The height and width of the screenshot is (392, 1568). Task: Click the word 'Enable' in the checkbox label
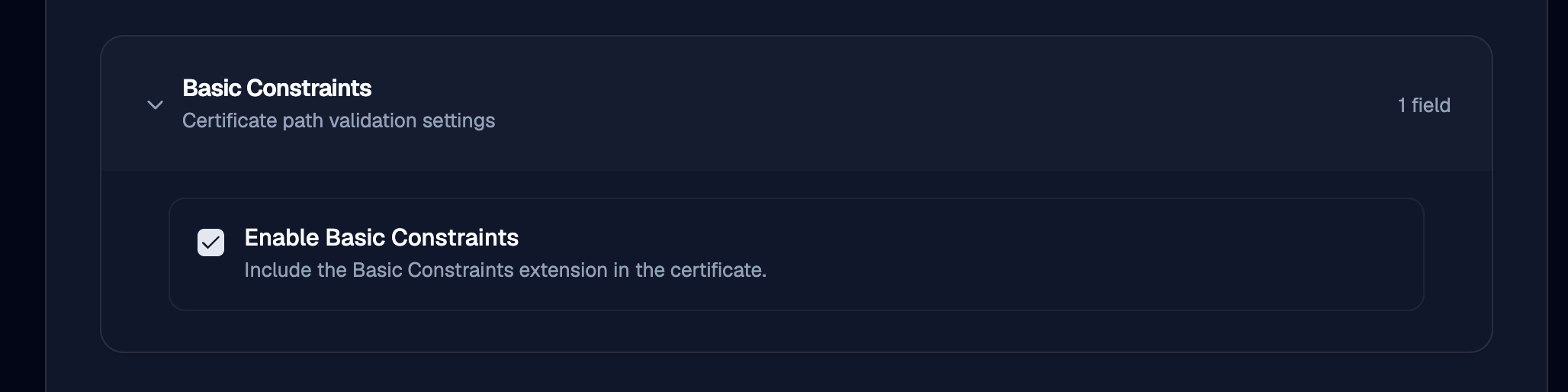(x=281, y=237)
